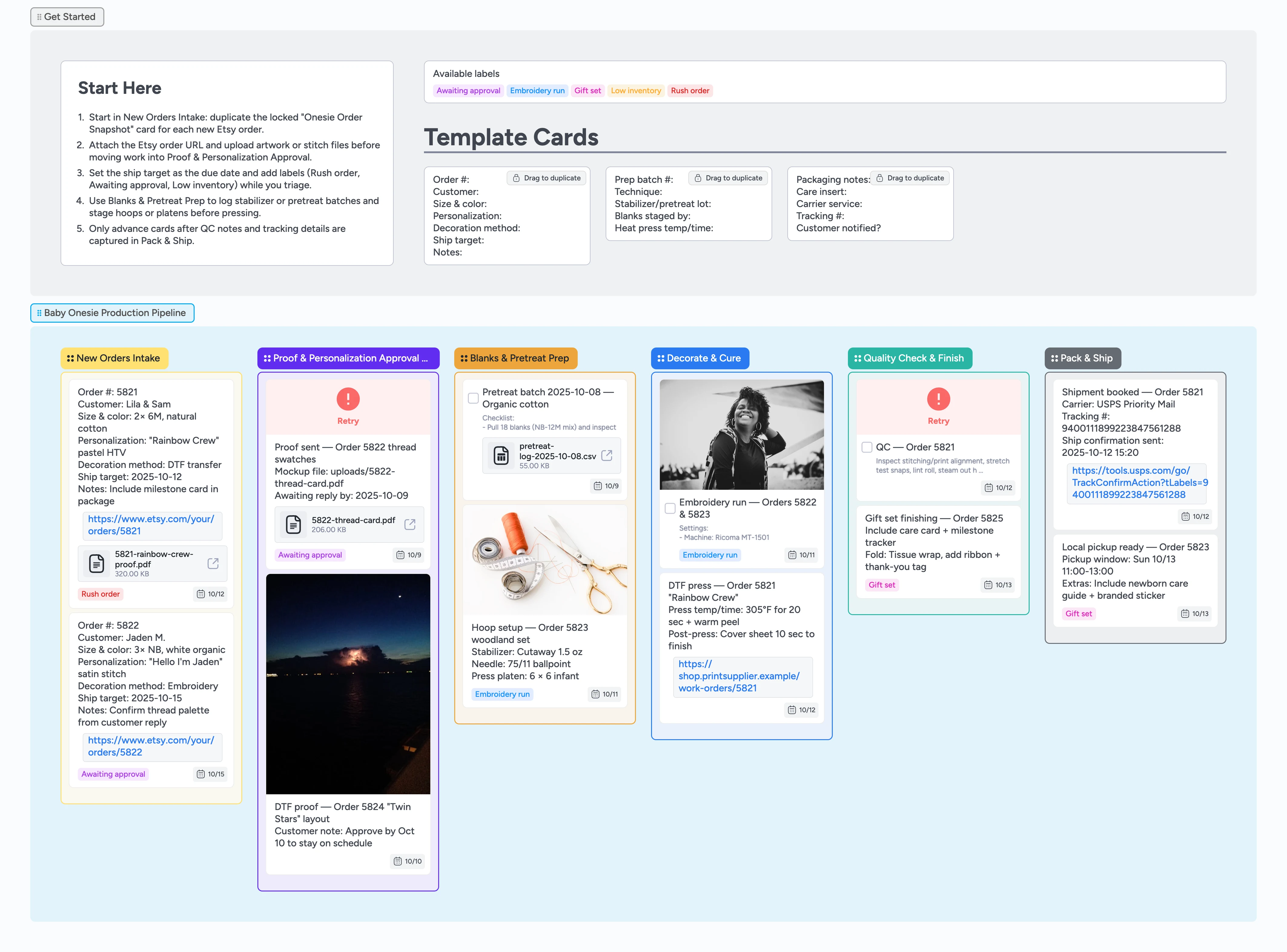The width and height of the screenshot is (1287, 952).
Task: Click the calendar icon on Order 5821 intake card
Action: (201, 594)
